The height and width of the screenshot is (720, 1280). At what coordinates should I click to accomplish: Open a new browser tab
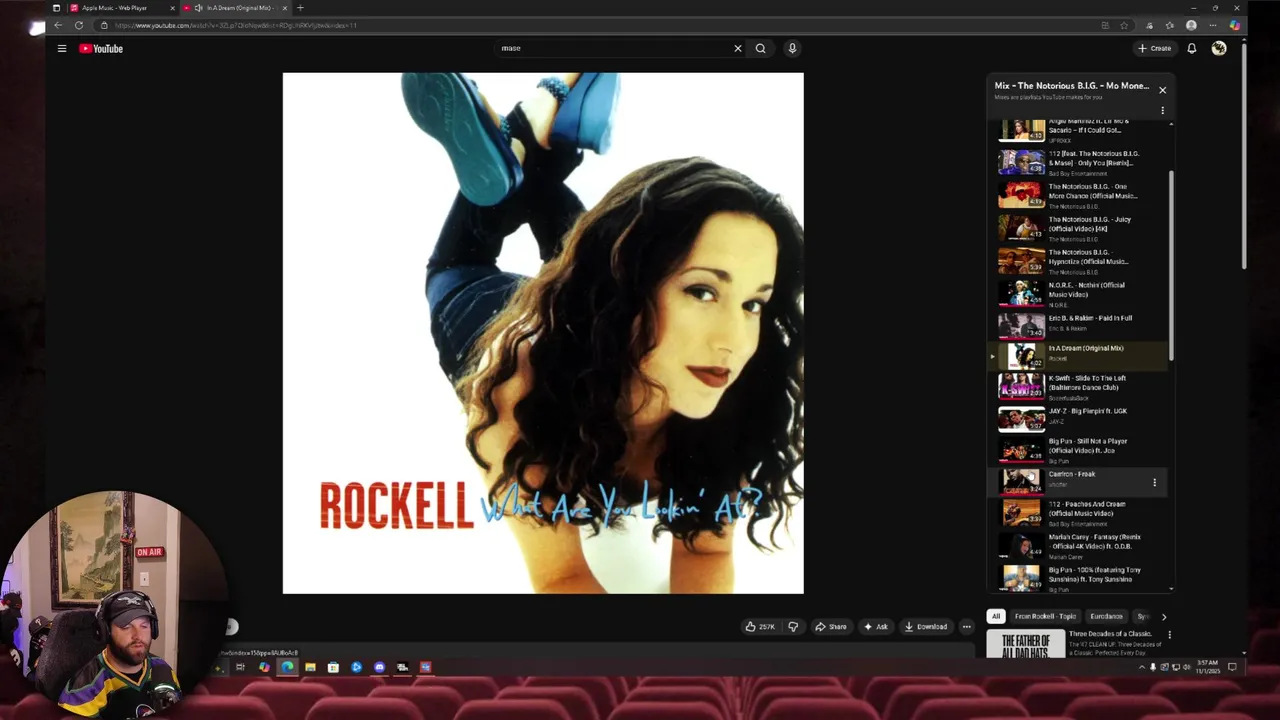300,8
